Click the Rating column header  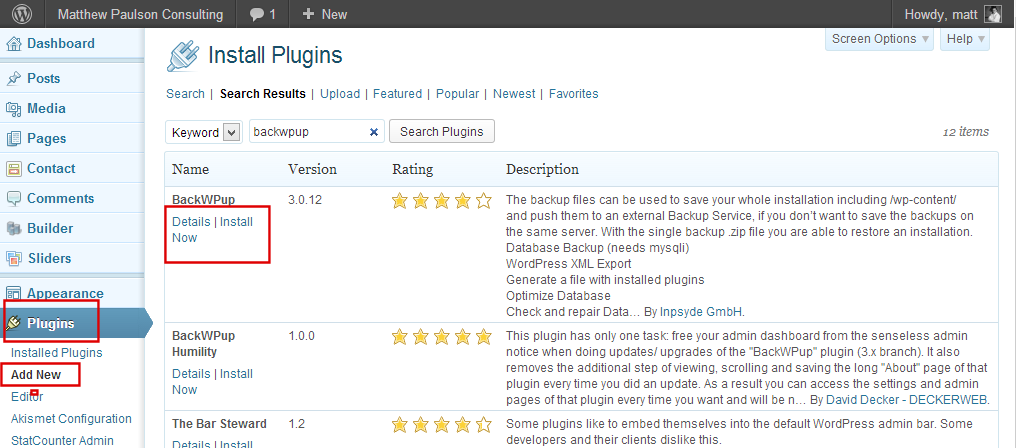point(413,170)
